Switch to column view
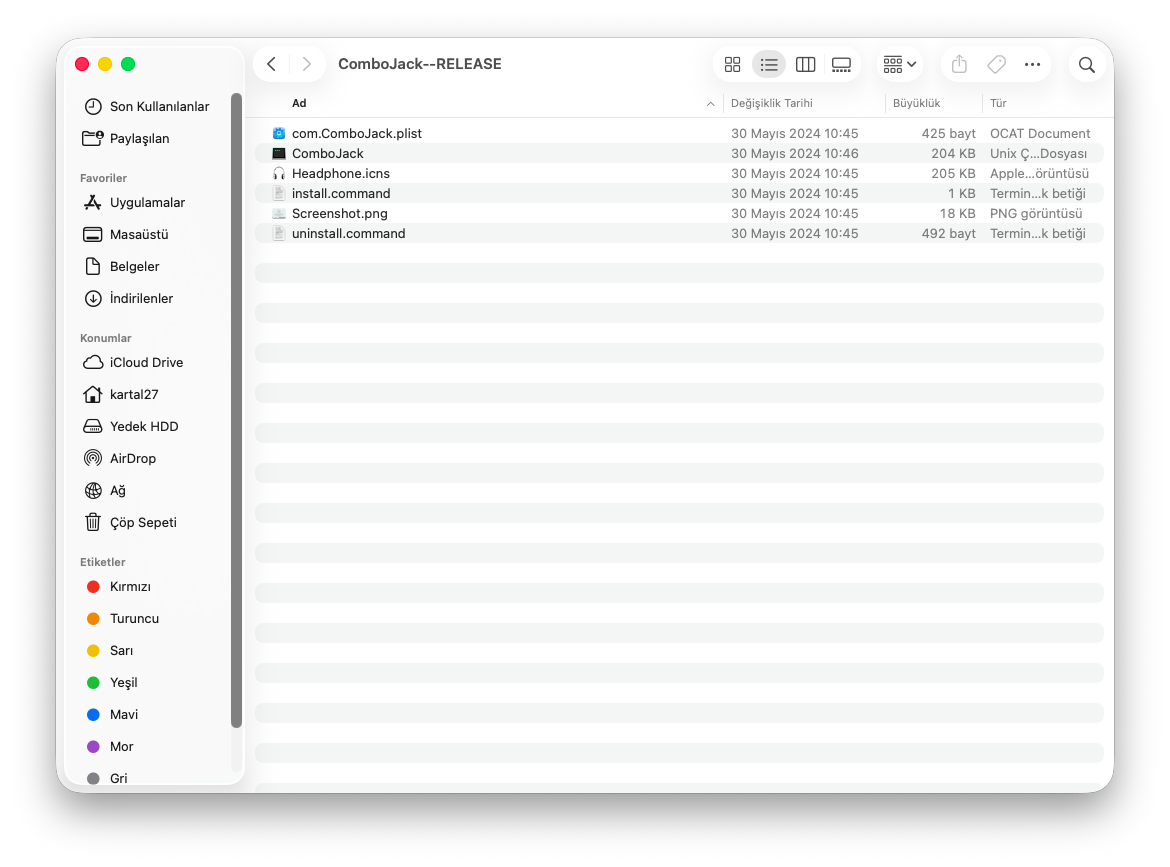1170x867 pixels. point(805,65)
